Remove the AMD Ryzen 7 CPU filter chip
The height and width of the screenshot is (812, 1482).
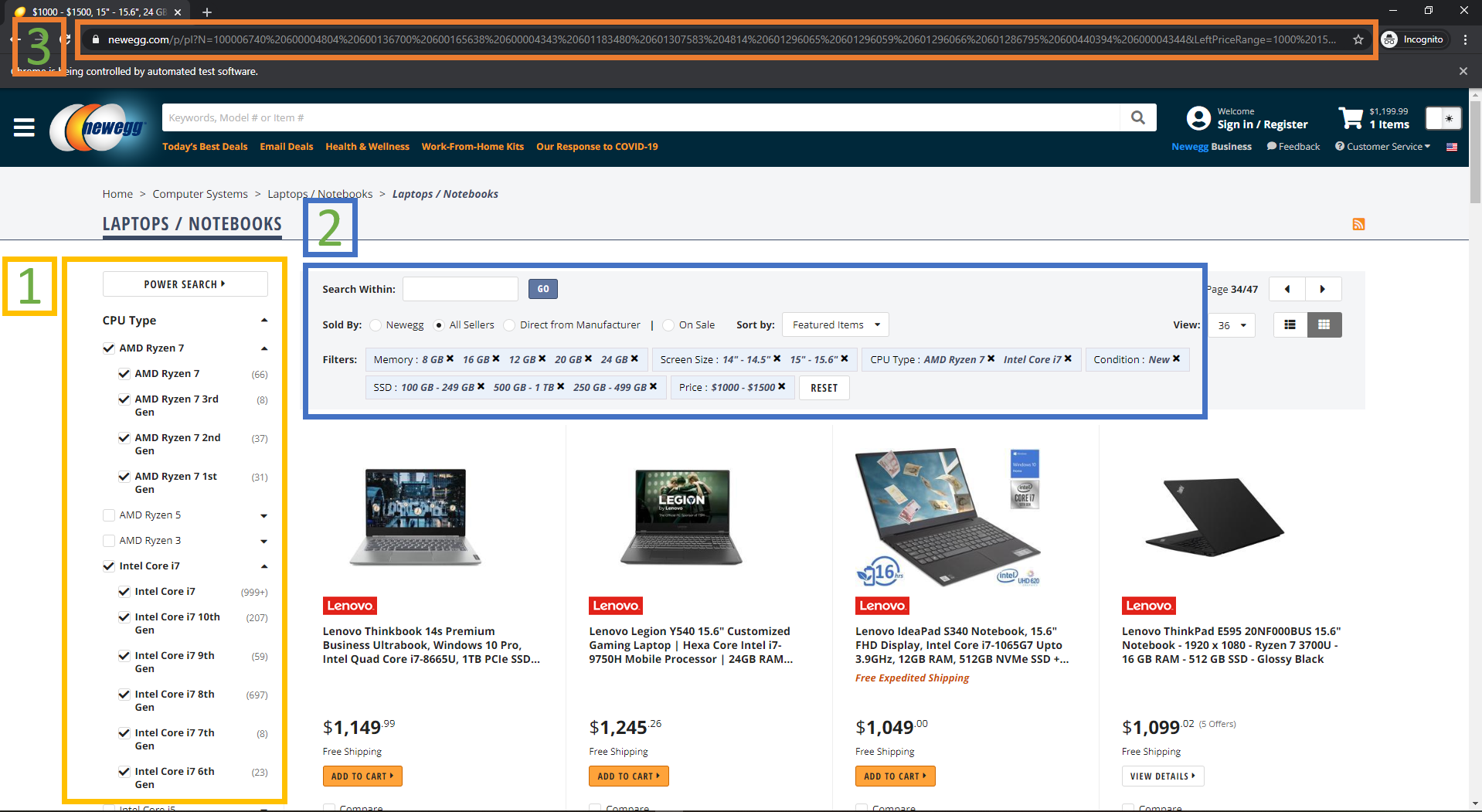991,358
